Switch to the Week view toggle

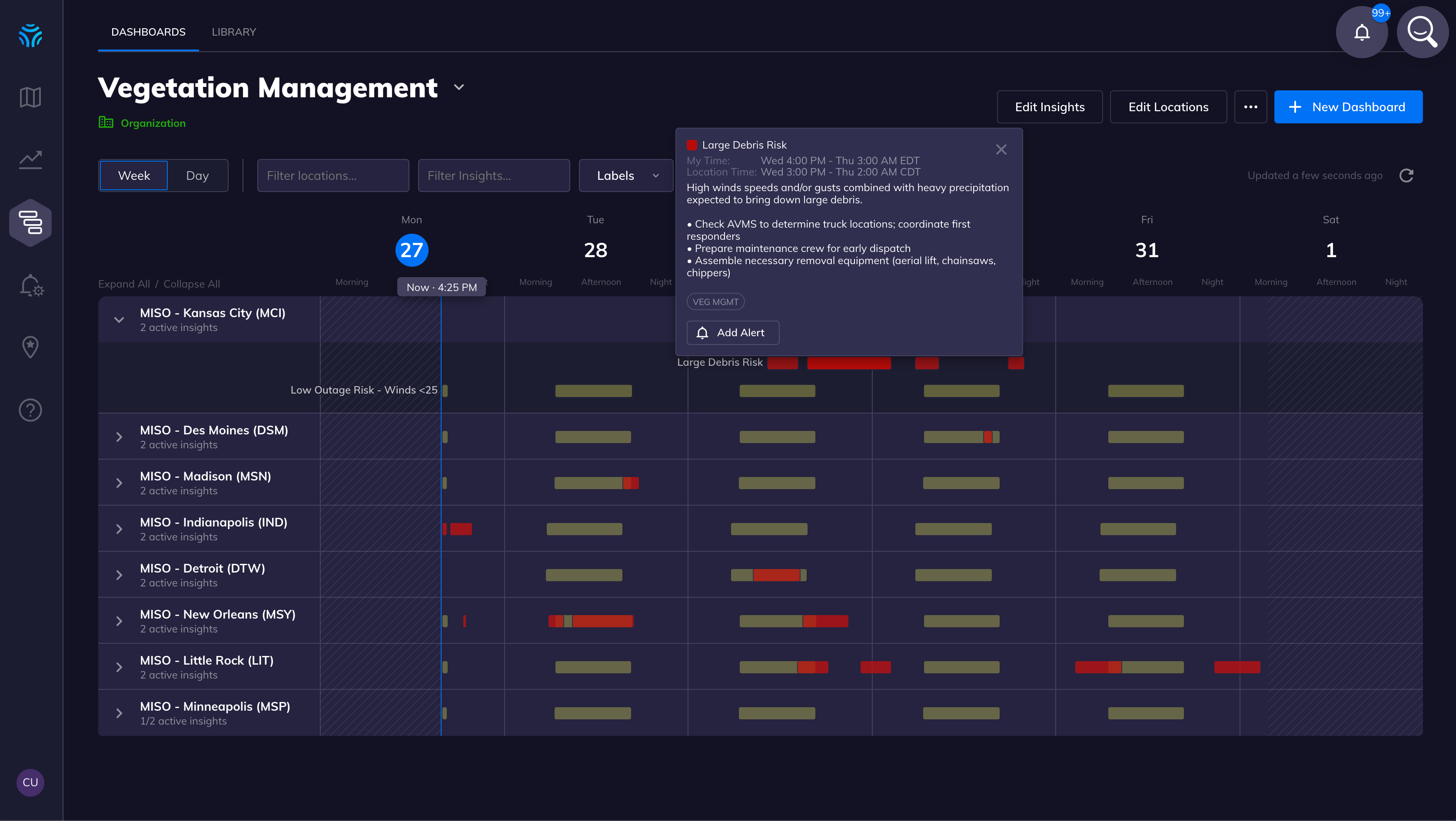[134, 176]
